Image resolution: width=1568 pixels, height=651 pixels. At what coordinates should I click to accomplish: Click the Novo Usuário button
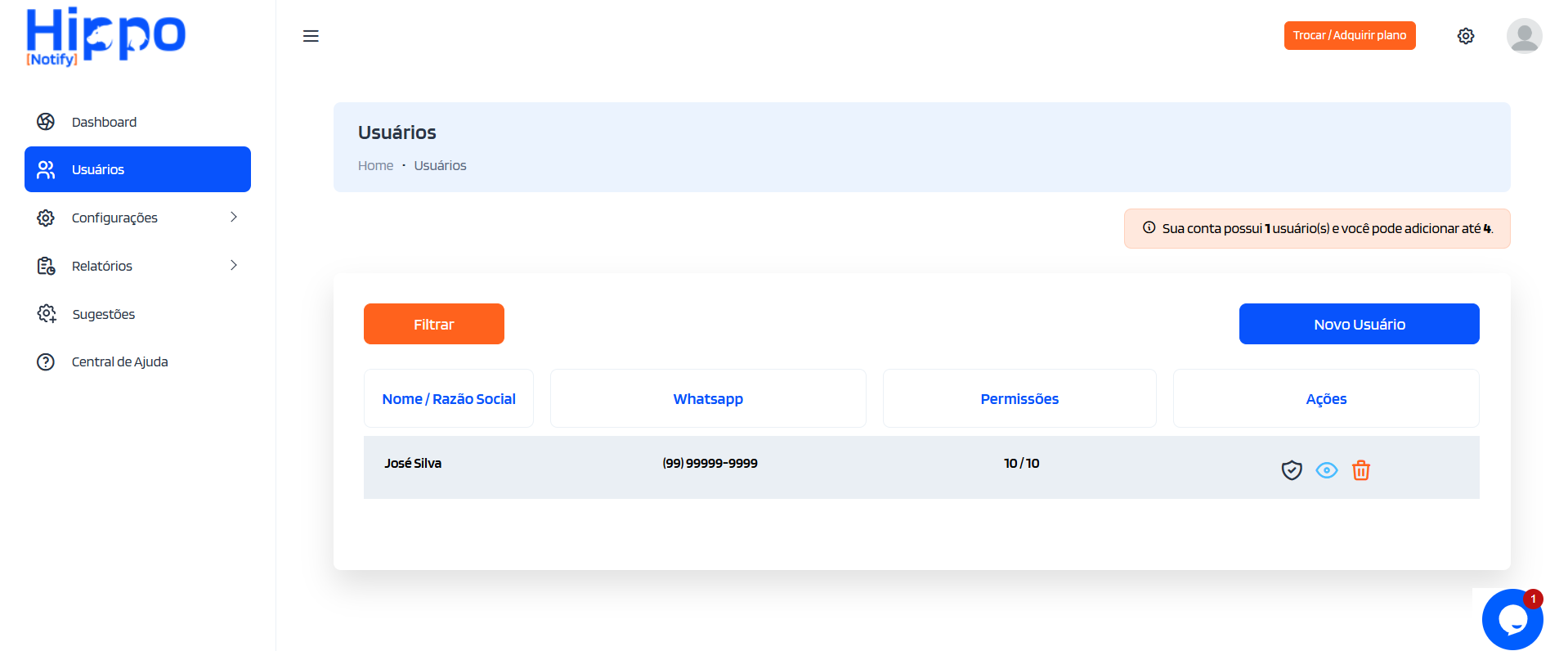1359,324
